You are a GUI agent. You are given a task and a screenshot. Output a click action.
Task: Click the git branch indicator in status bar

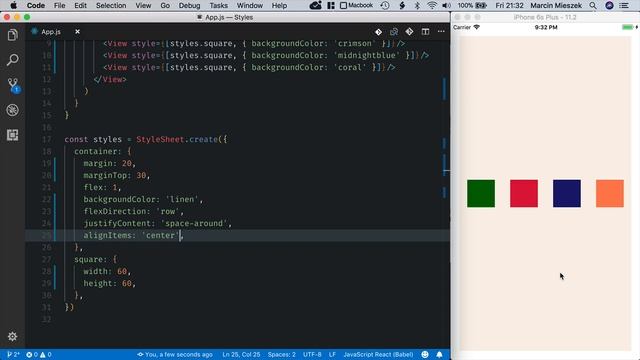coord(13,354)
